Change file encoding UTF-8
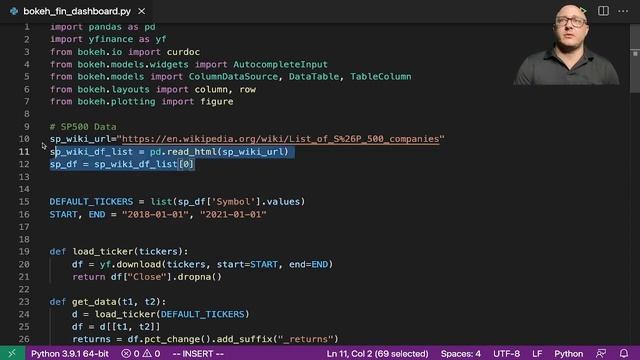Viewport: 640px width, 360px height. tap(507, 353)
